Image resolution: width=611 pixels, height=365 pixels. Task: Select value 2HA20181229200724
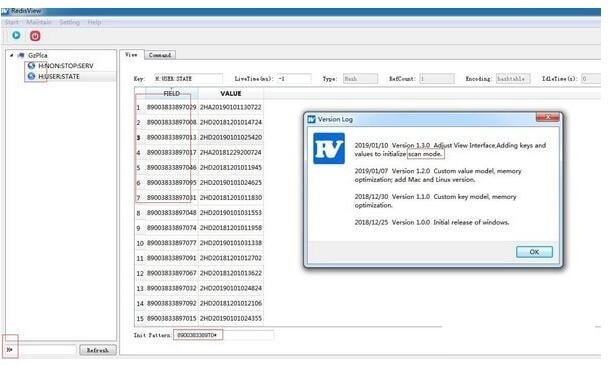tap(231, 152)
